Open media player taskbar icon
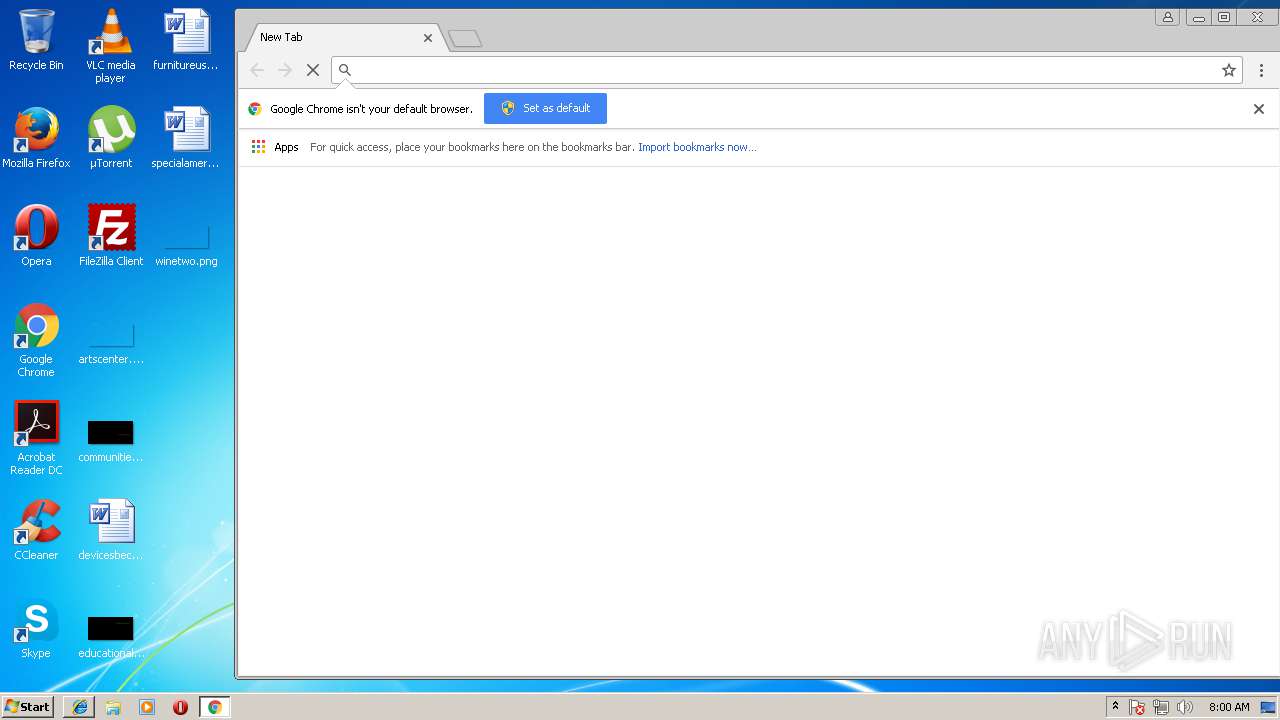The width and height of the screenshot is (1280, 720). (x=147, y=707)
